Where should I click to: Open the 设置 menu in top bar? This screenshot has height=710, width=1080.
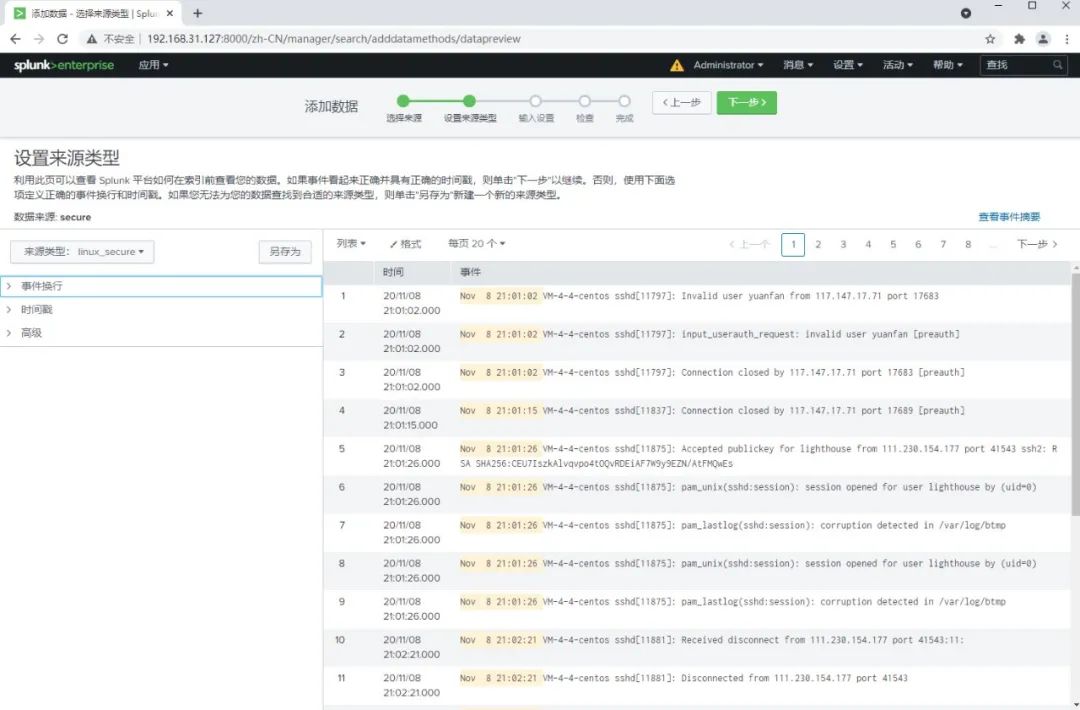click(847, 65)
